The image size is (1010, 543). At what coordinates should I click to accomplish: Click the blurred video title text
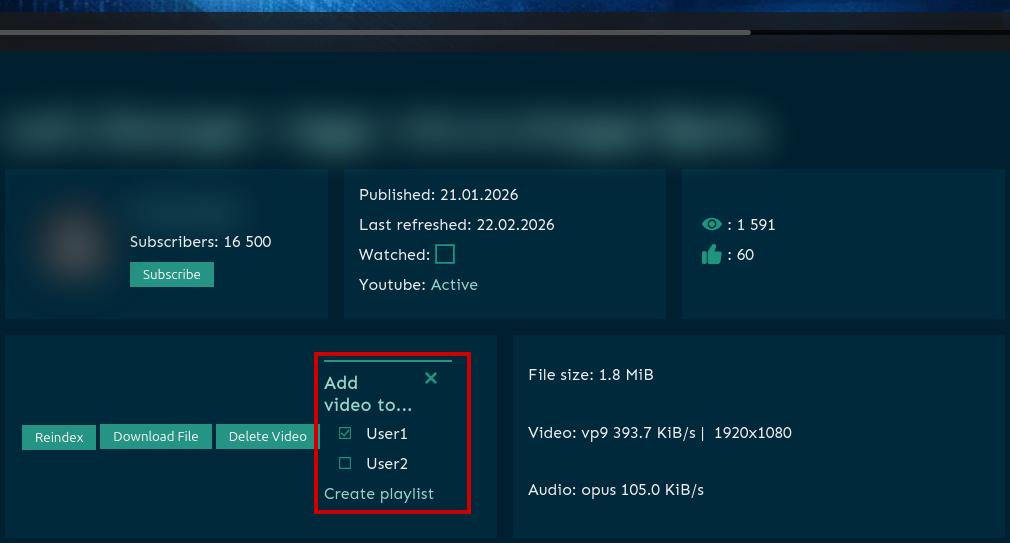(390, 128)
